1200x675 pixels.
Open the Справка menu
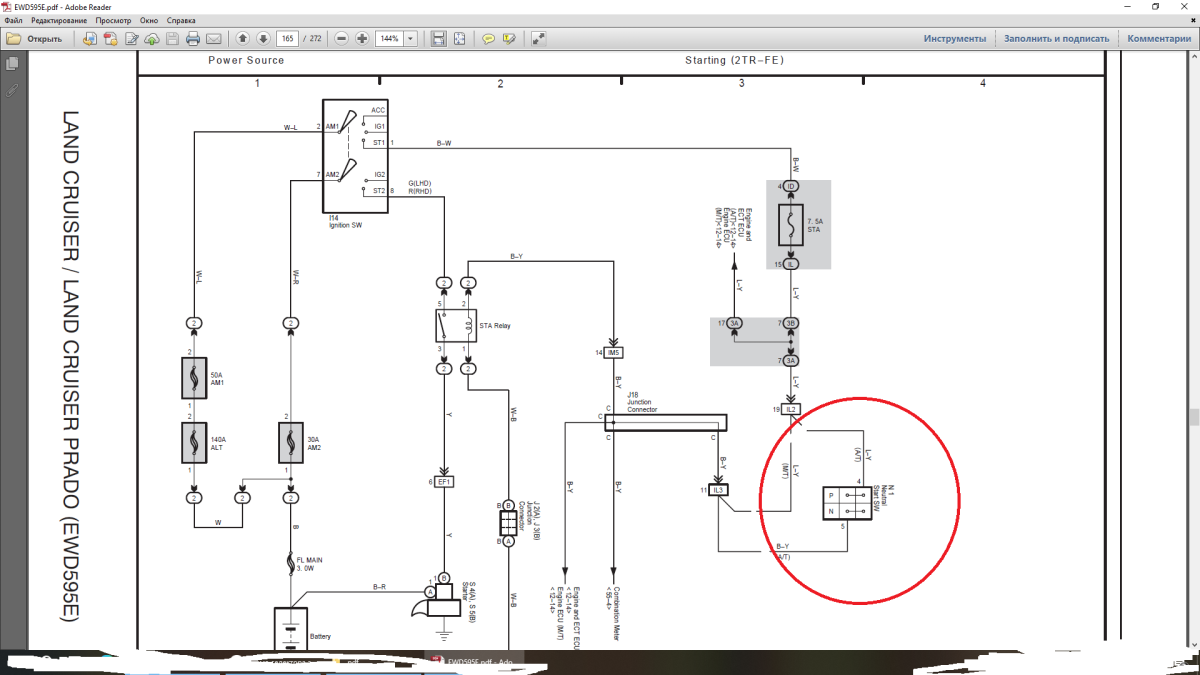(181, 20)
